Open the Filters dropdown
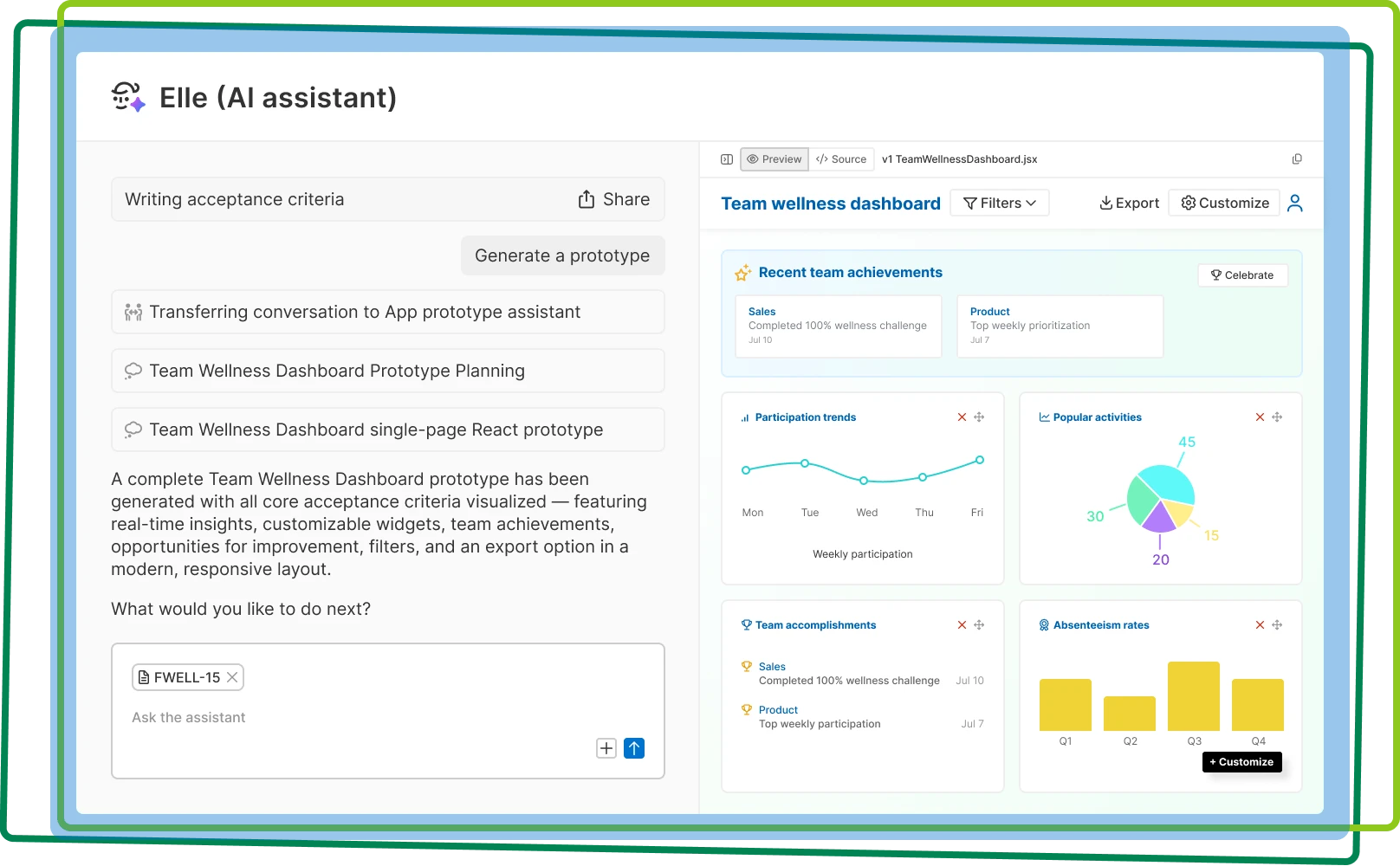Viewport: 1400px width, 866px height. pyautogui.click(x=999, y=203)
